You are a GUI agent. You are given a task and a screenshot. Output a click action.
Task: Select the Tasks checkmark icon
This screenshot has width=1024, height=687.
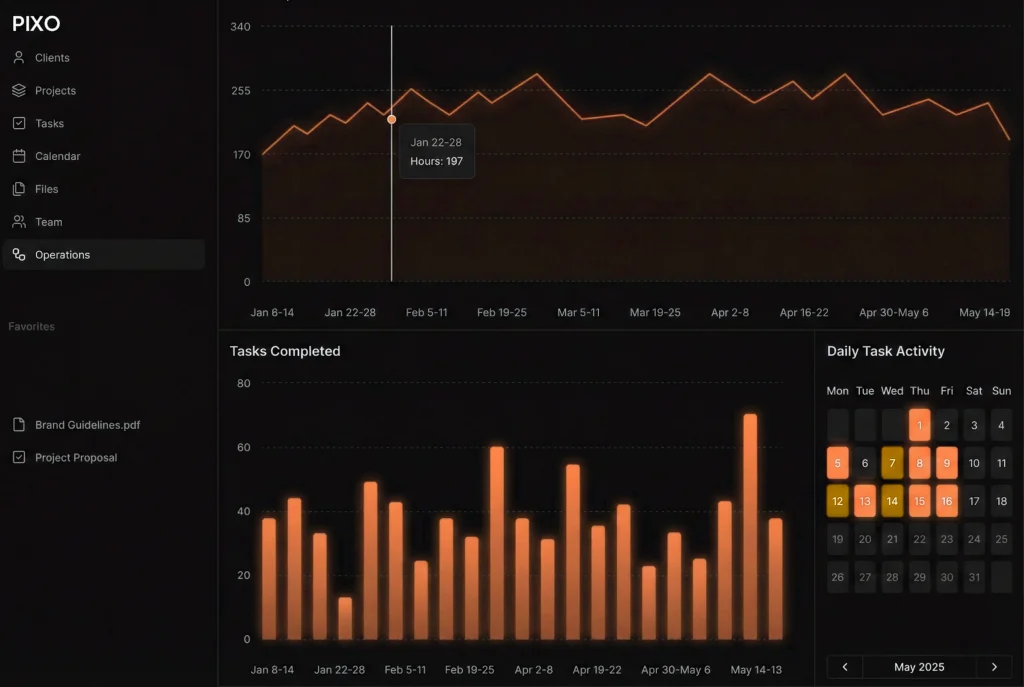point(19,123)
